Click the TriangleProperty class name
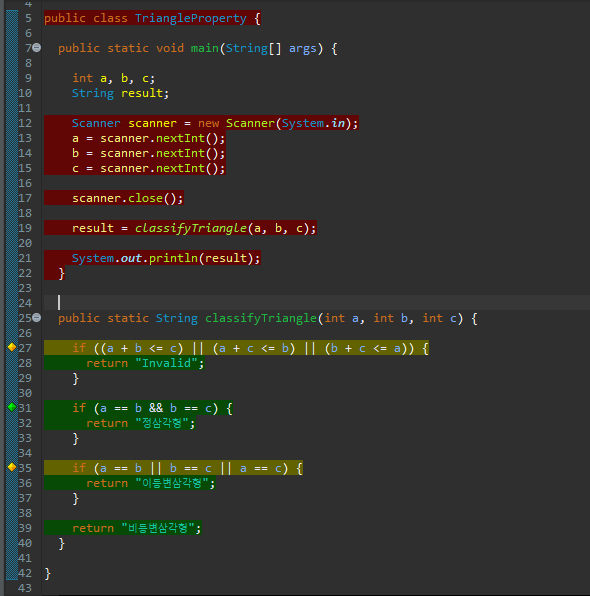Viewport: 590px width, 596px height. point(190,18)
